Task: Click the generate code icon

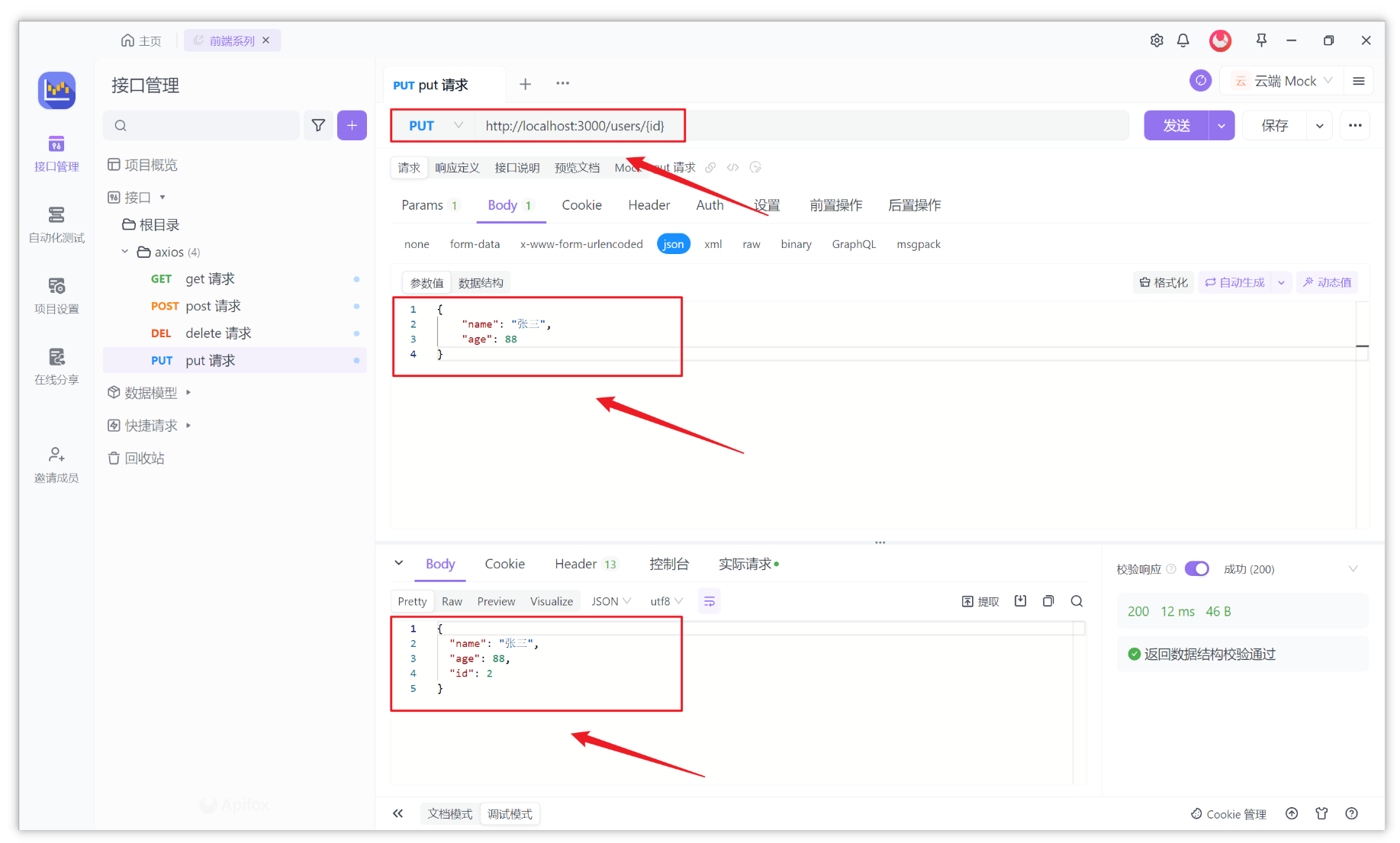Action: [732, 168]
